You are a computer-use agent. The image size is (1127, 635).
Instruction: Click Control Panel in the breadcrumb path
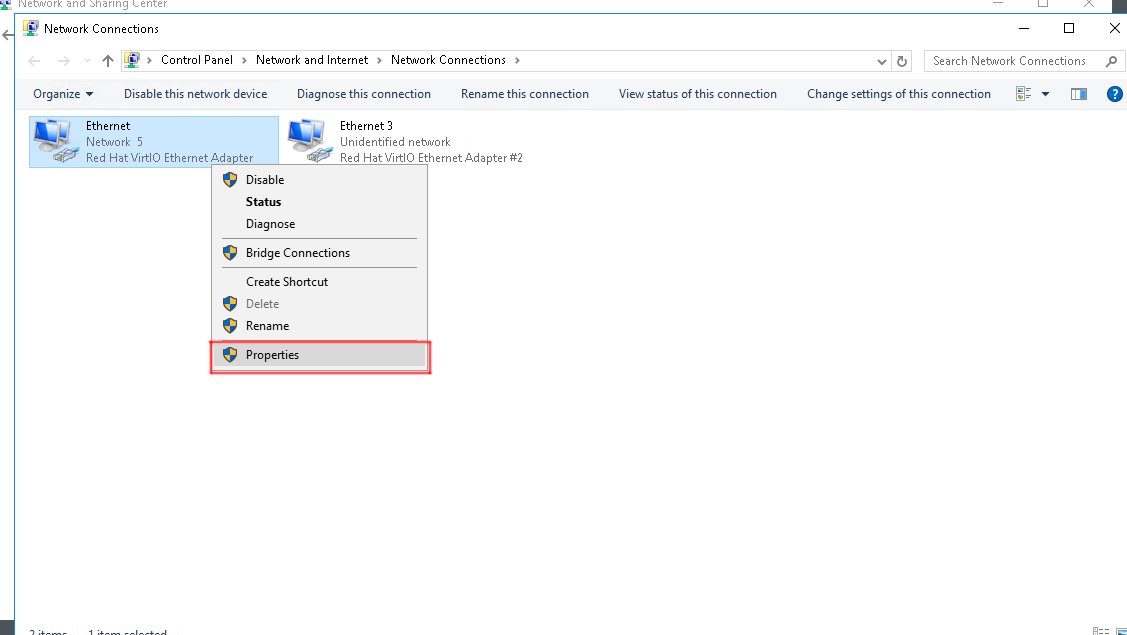[x=196, y=60]
